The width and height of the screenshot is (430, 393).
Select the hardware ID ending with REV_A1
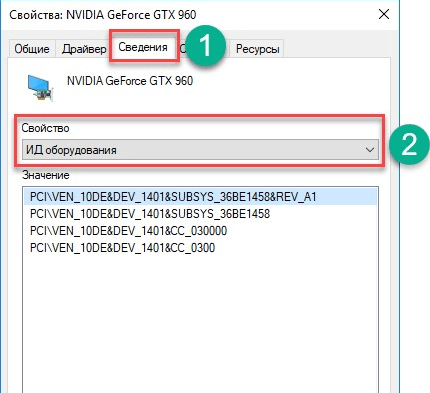[x=200, y=197]
